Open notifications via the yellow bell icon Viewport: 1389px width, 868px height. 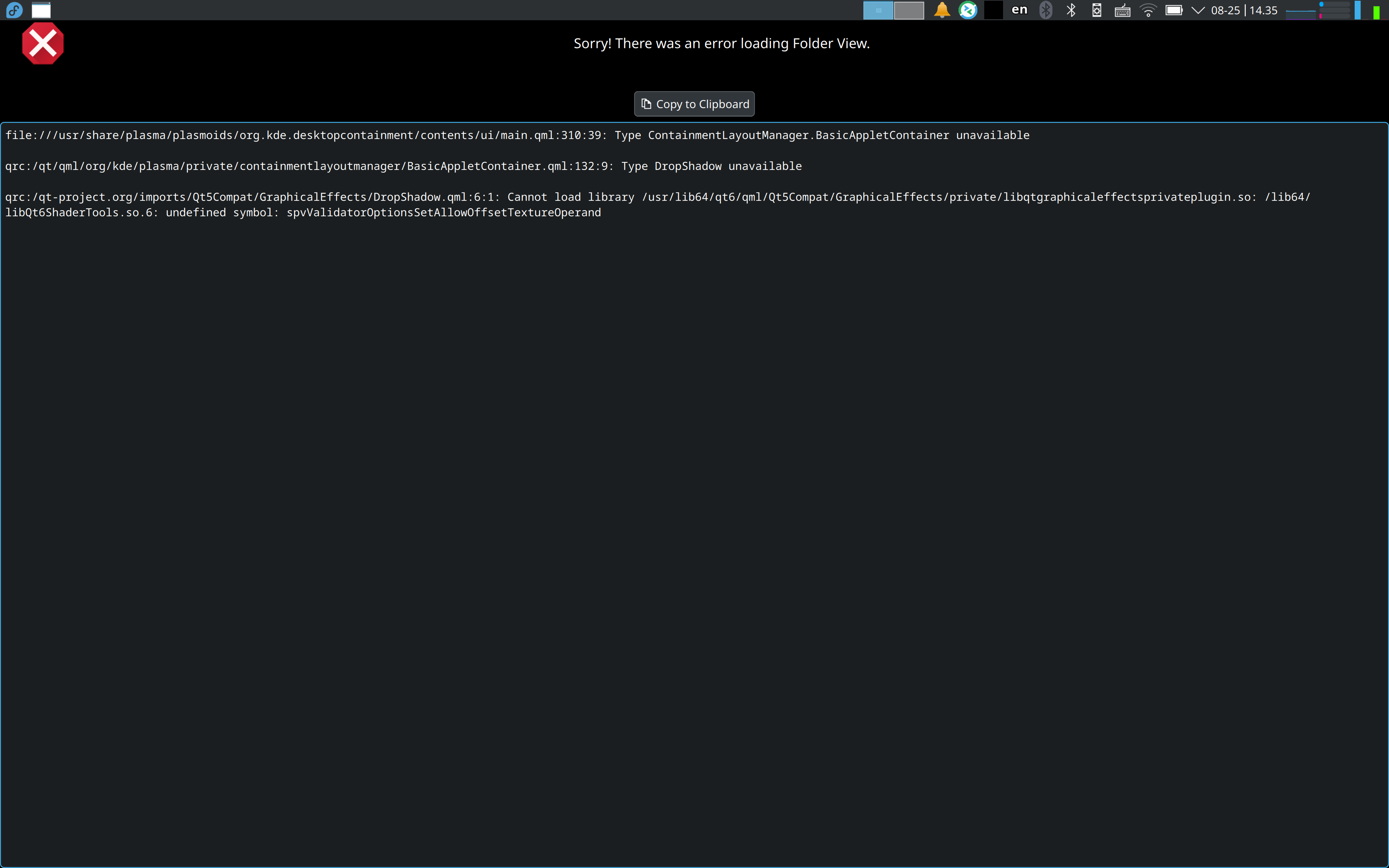click(942, 10)
